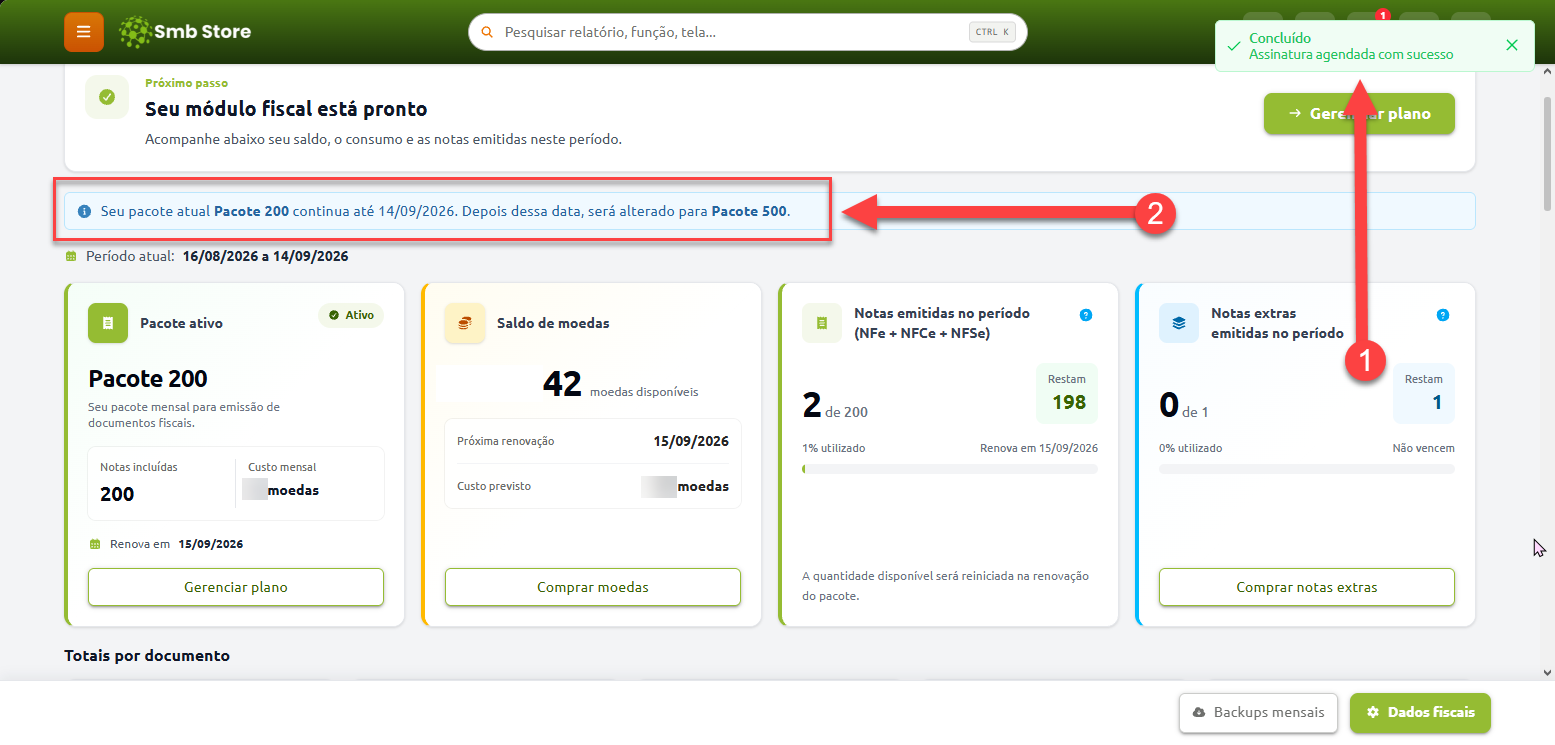This screenshot has height=745, width=1555.
Task: Click the Comprar moedas button
Action: 593,587
